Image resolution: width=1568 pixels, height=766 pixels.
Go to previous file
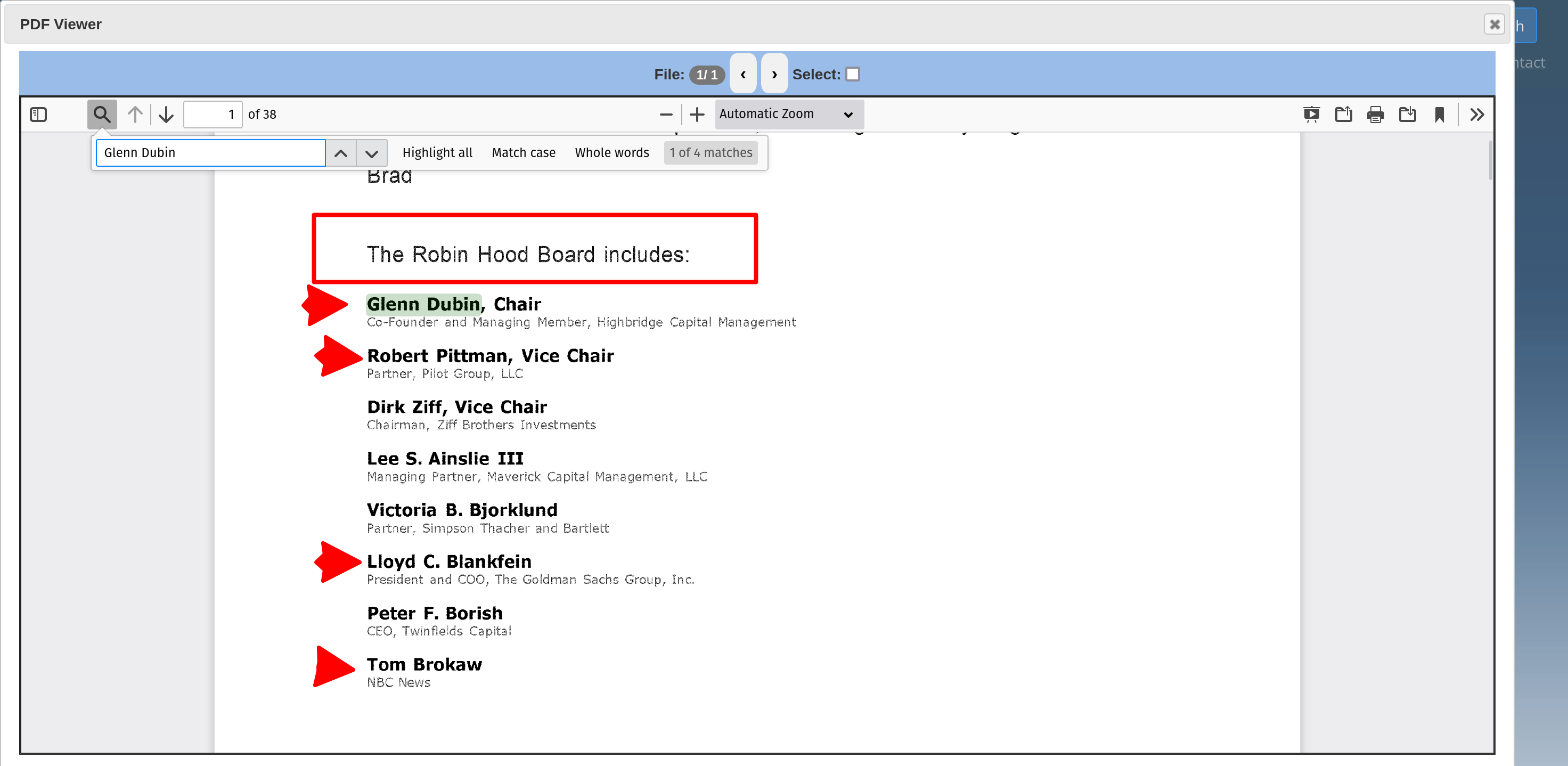[x=743, y=74]
